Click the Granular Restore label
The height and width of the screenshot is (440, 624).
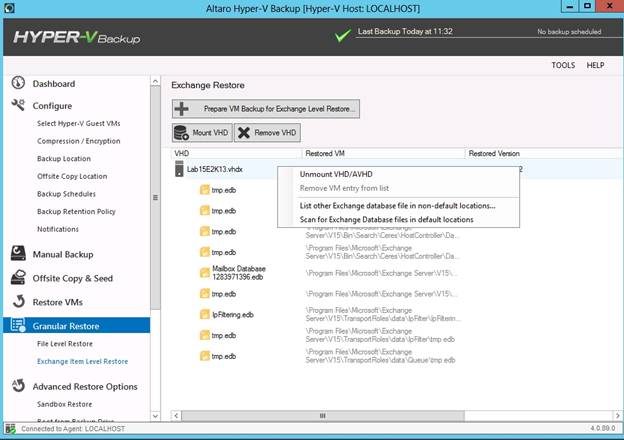pos(66,326)
